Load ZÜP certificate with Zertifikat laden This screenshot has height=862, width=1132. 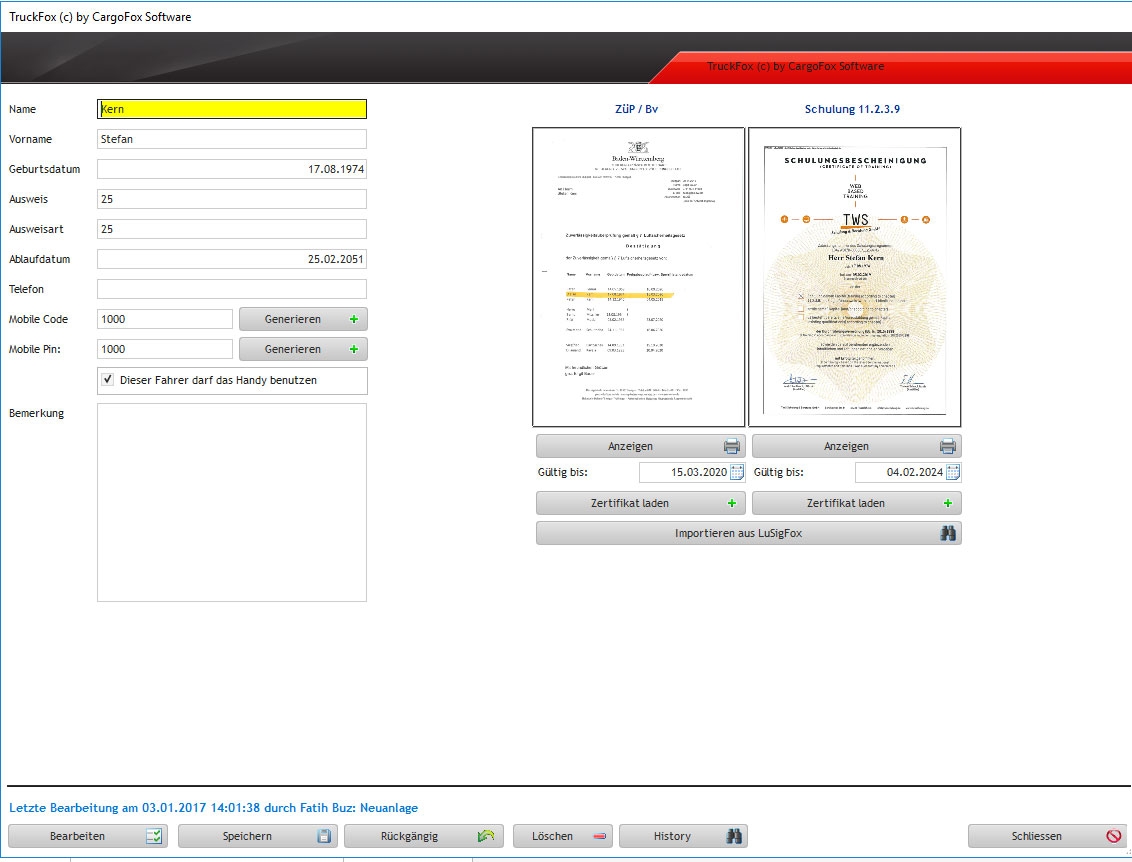tap(640, 503)
